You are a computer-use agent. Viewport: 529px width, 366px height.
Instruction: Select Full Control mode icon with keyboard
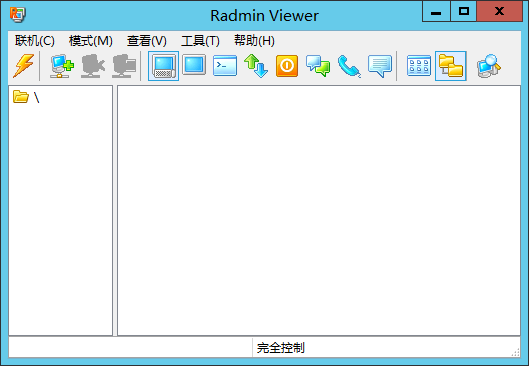(163, 66)
